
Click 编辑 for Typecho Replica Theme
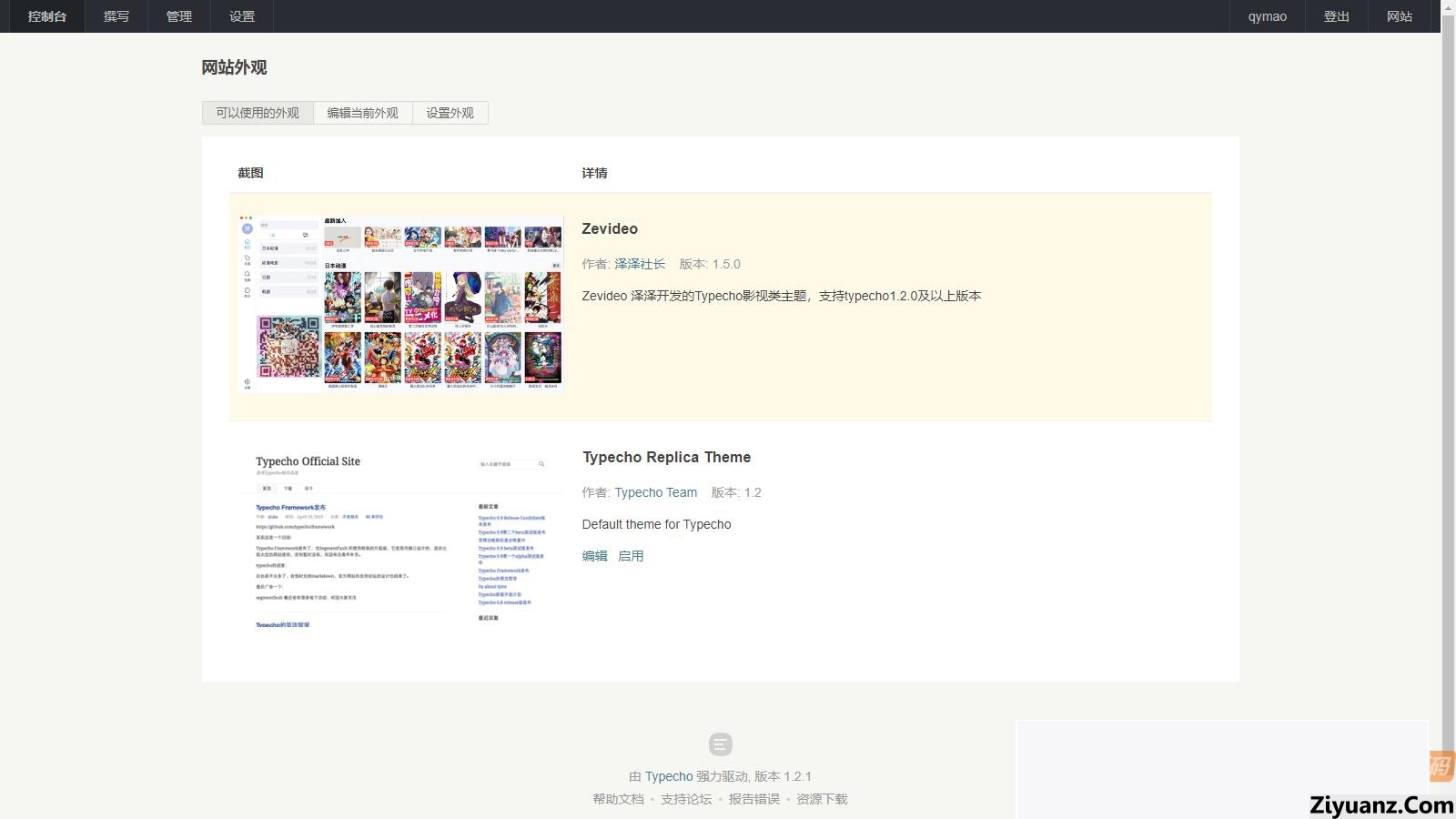point(594,556)
